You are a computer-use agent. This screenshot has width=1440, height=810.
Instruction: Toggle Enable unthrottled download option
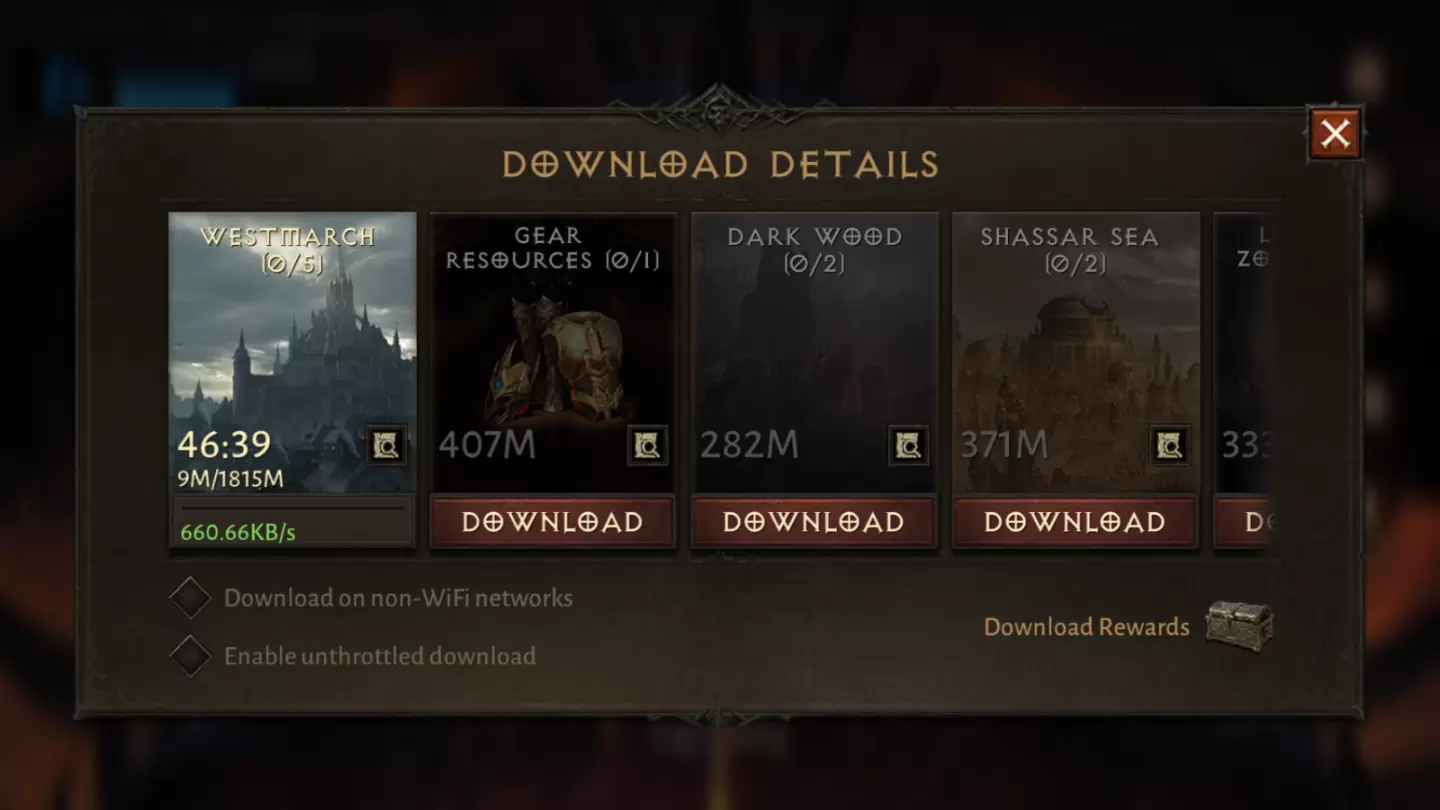pyautogui.click(x=190, y=656)
